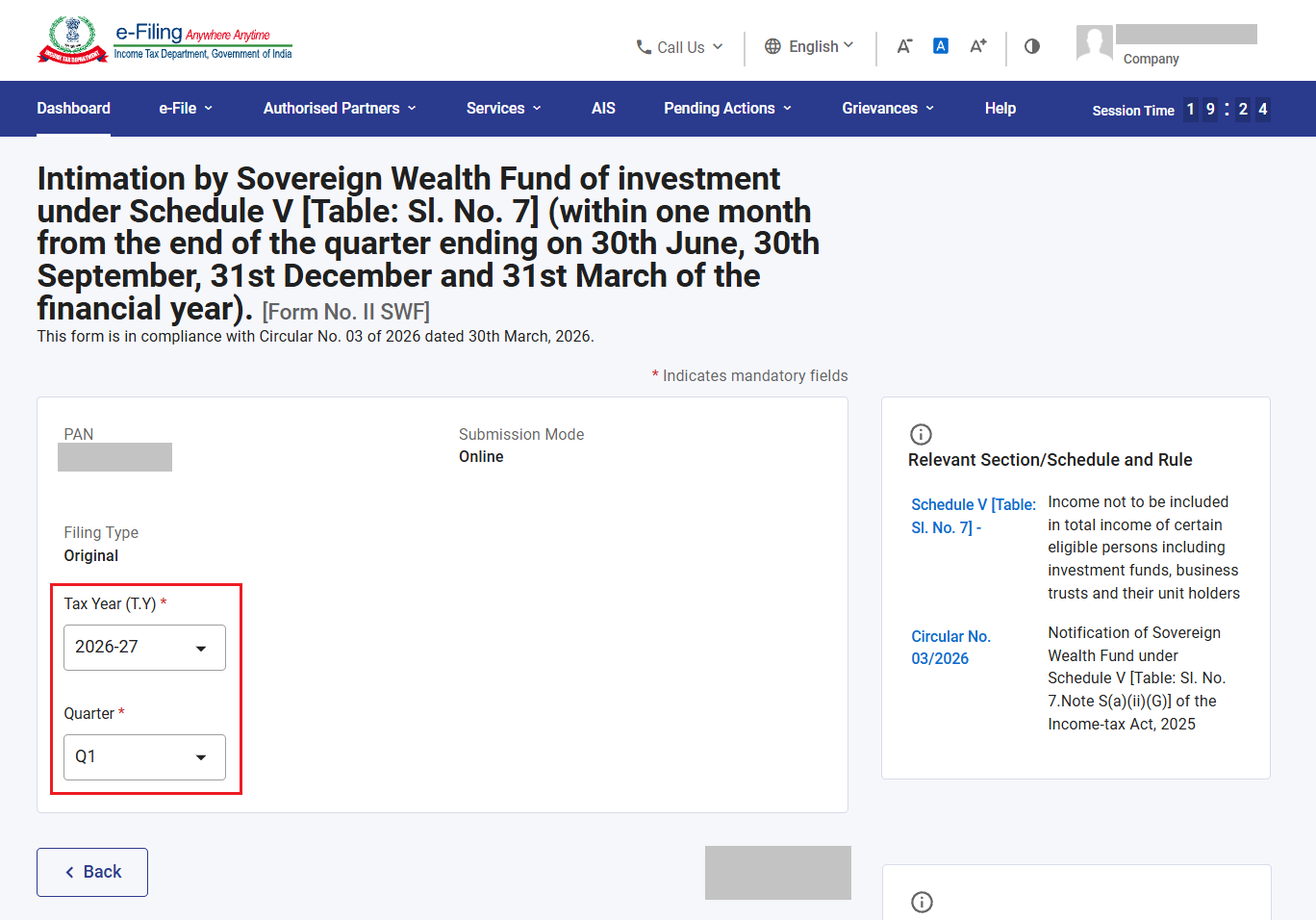Click the increase font size icon
The width and height of the screenshot is (1316, 920).
click(x=978, y=46)
